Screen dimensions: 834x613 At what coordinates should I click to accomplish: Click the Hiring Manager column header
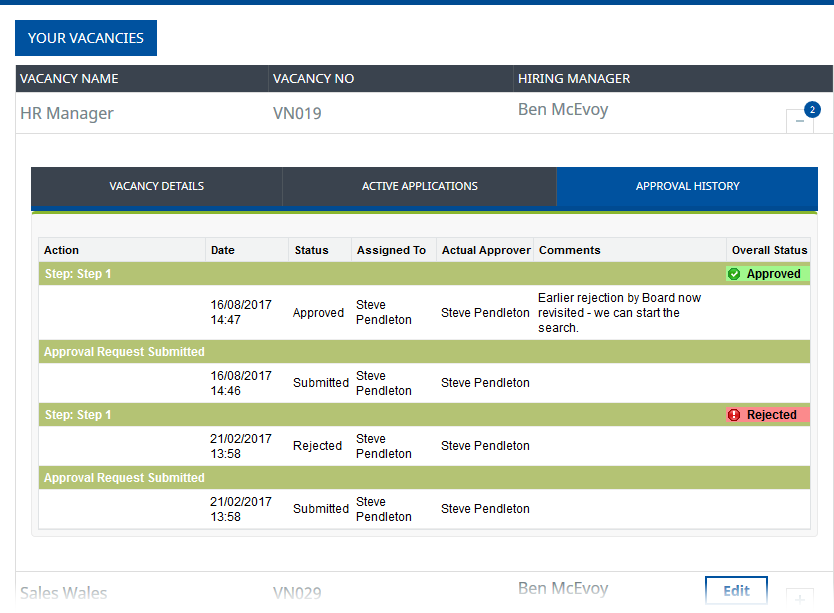(x=573, y=79)
